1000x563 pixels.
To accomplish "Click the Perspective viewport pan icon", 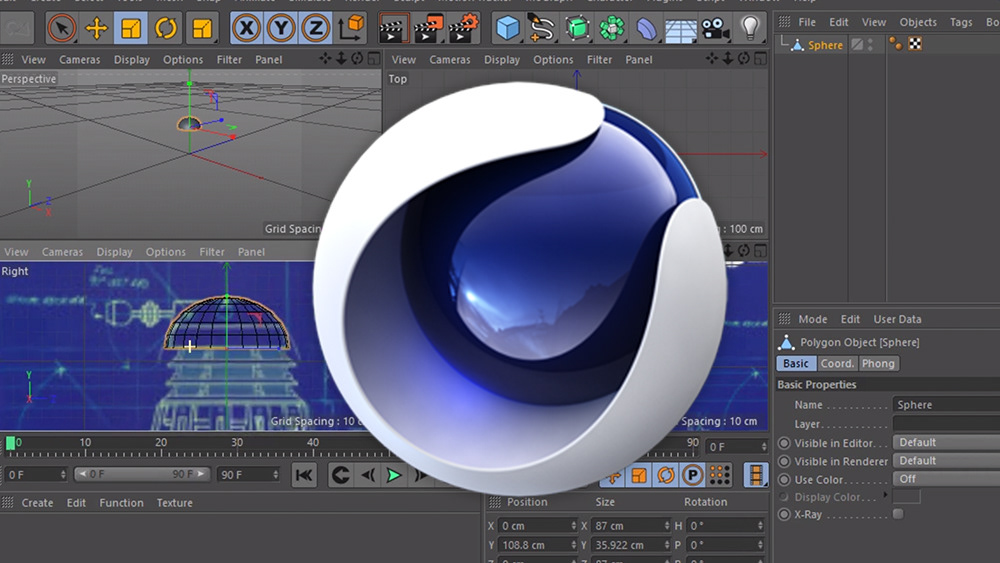I will (x=325, y=59).
